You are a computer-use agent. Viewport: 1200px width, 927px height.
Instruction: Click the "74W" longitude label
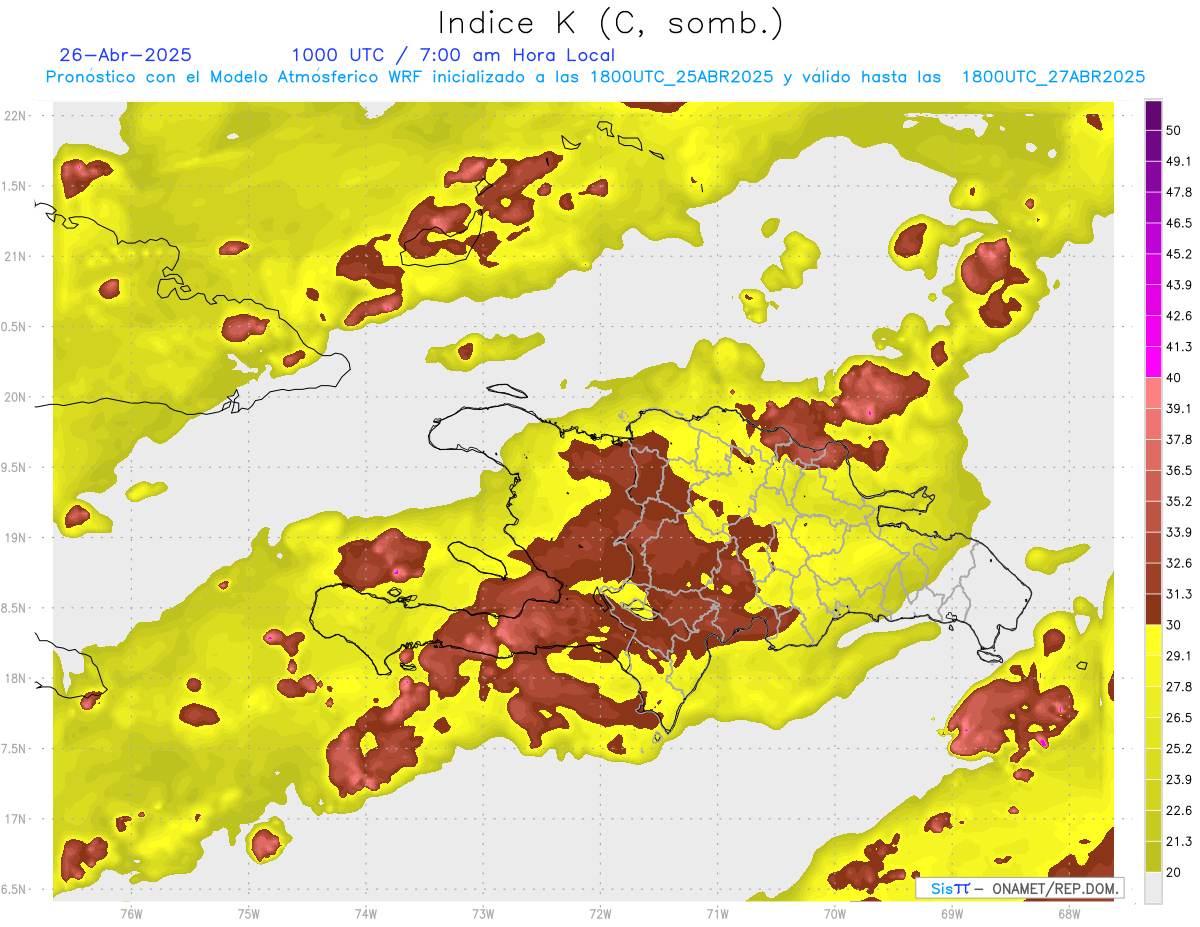point(365,913)
